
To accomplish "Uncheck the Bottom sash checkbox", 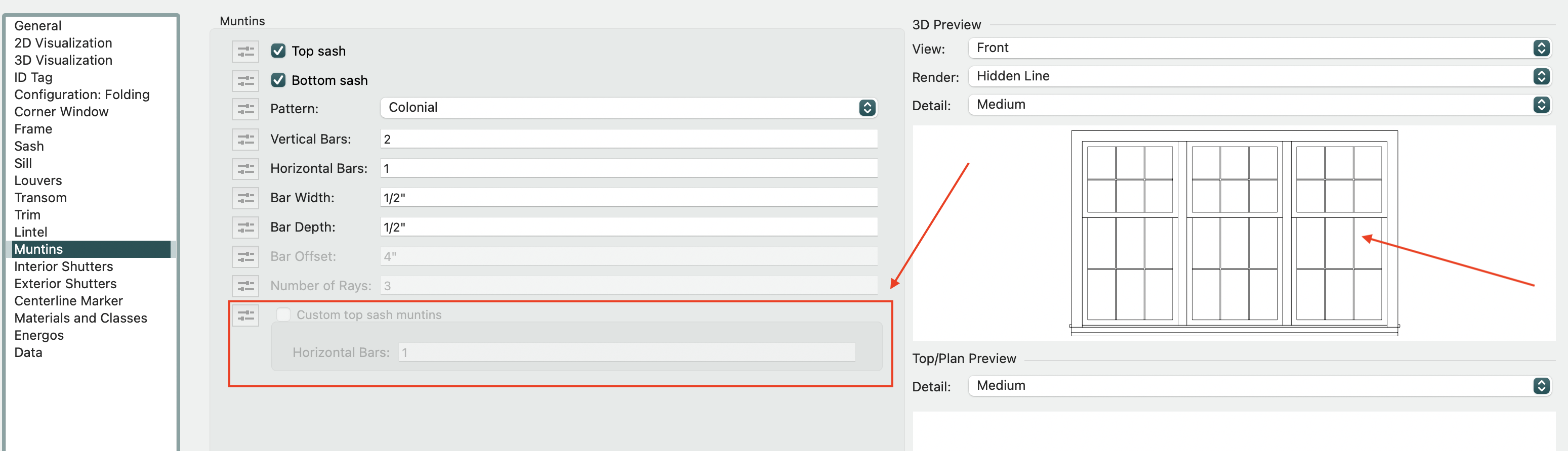I will tap(278, 80).
